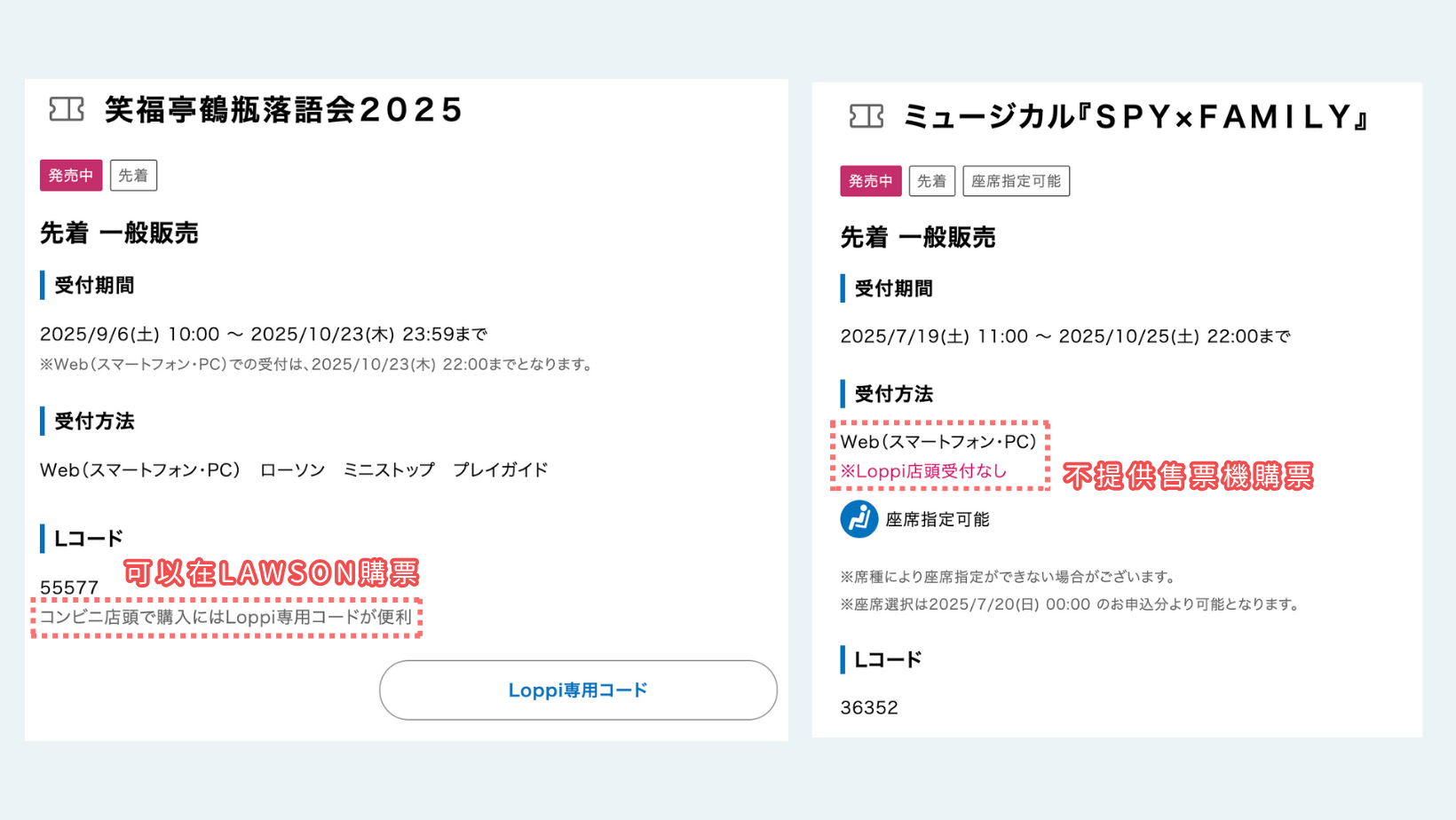
Task: Click the ミニストップ reception method text
Action: 389,469
